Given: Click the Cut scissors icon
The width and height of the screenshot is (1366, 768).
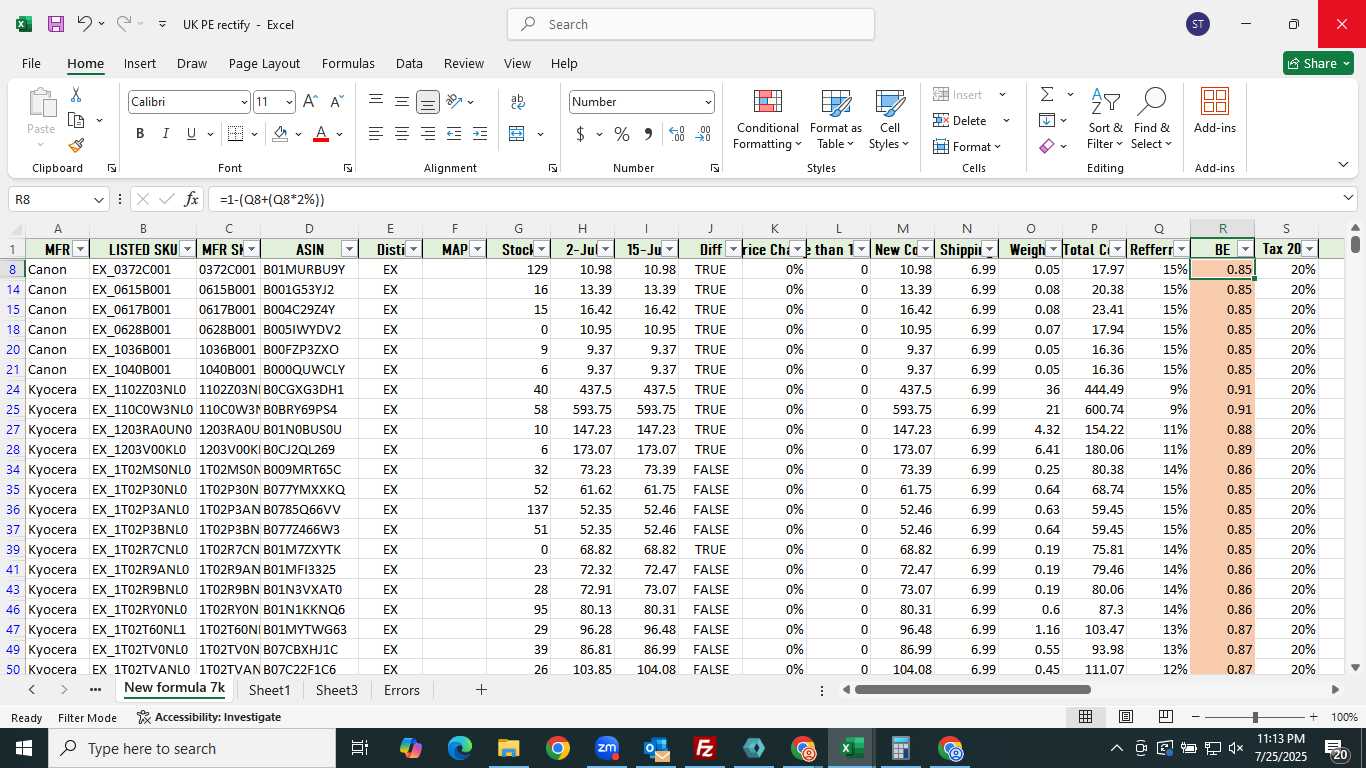Looking at the screenshot, I should tap(76, 95).
